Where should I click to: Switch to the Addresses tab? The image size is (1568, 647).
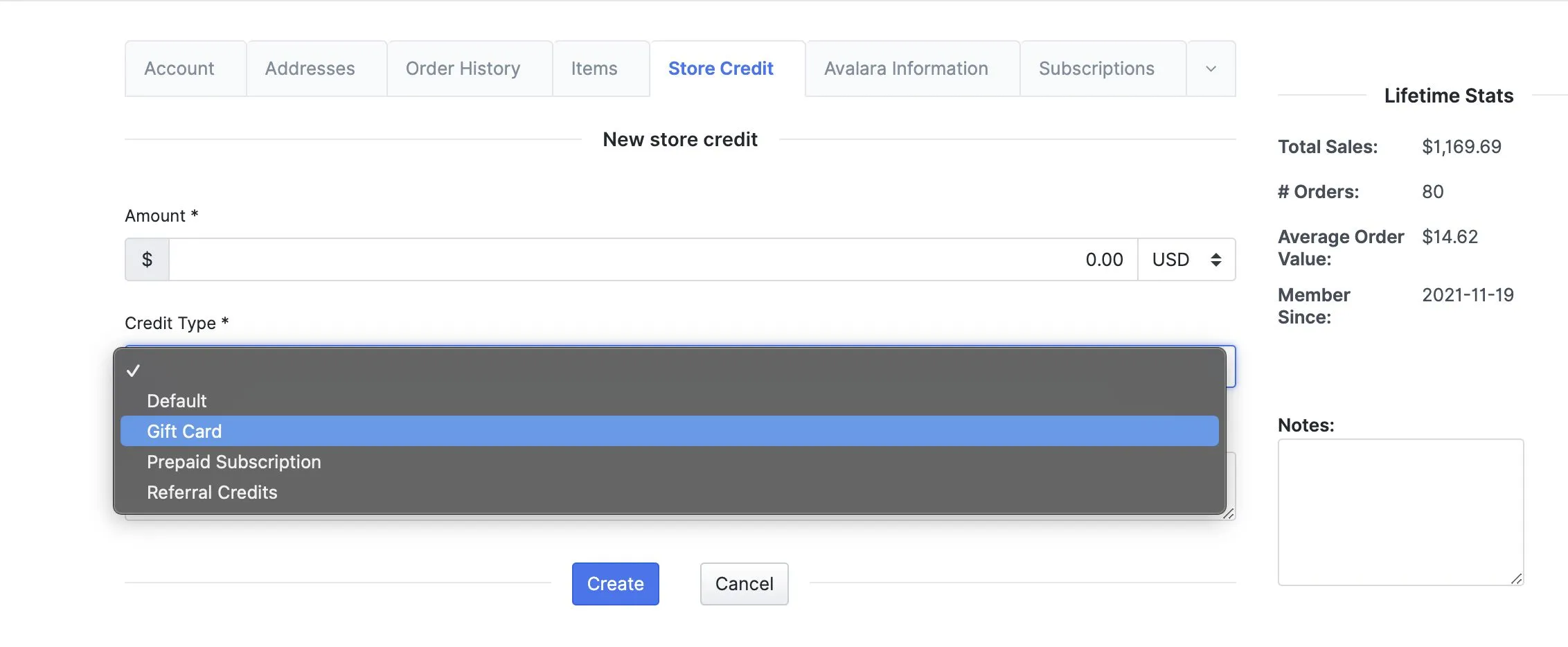(x=317, y=69)
